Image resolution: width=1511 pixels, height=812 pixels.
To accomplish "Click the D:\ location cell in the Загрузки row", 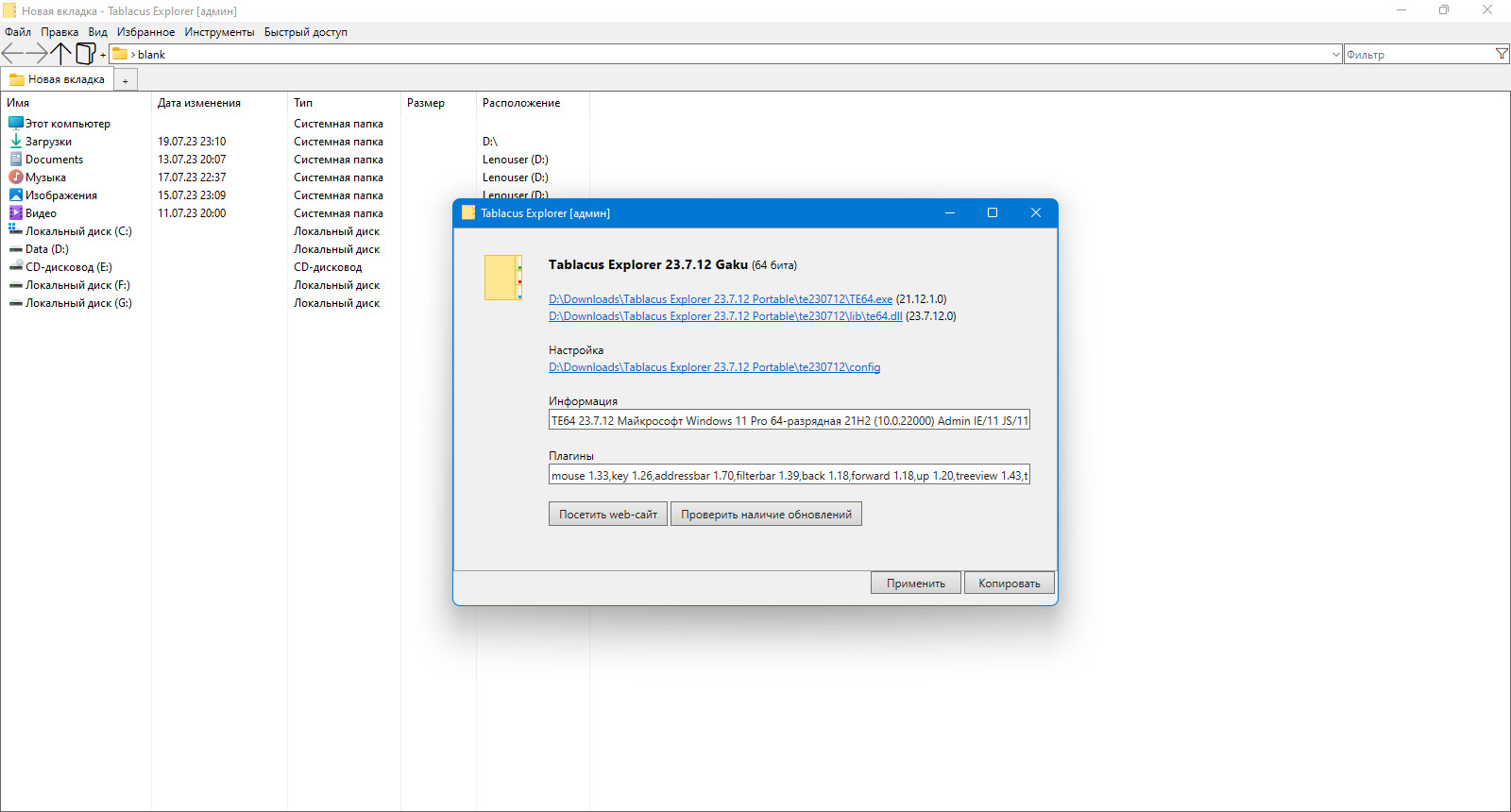I will 489,142.
